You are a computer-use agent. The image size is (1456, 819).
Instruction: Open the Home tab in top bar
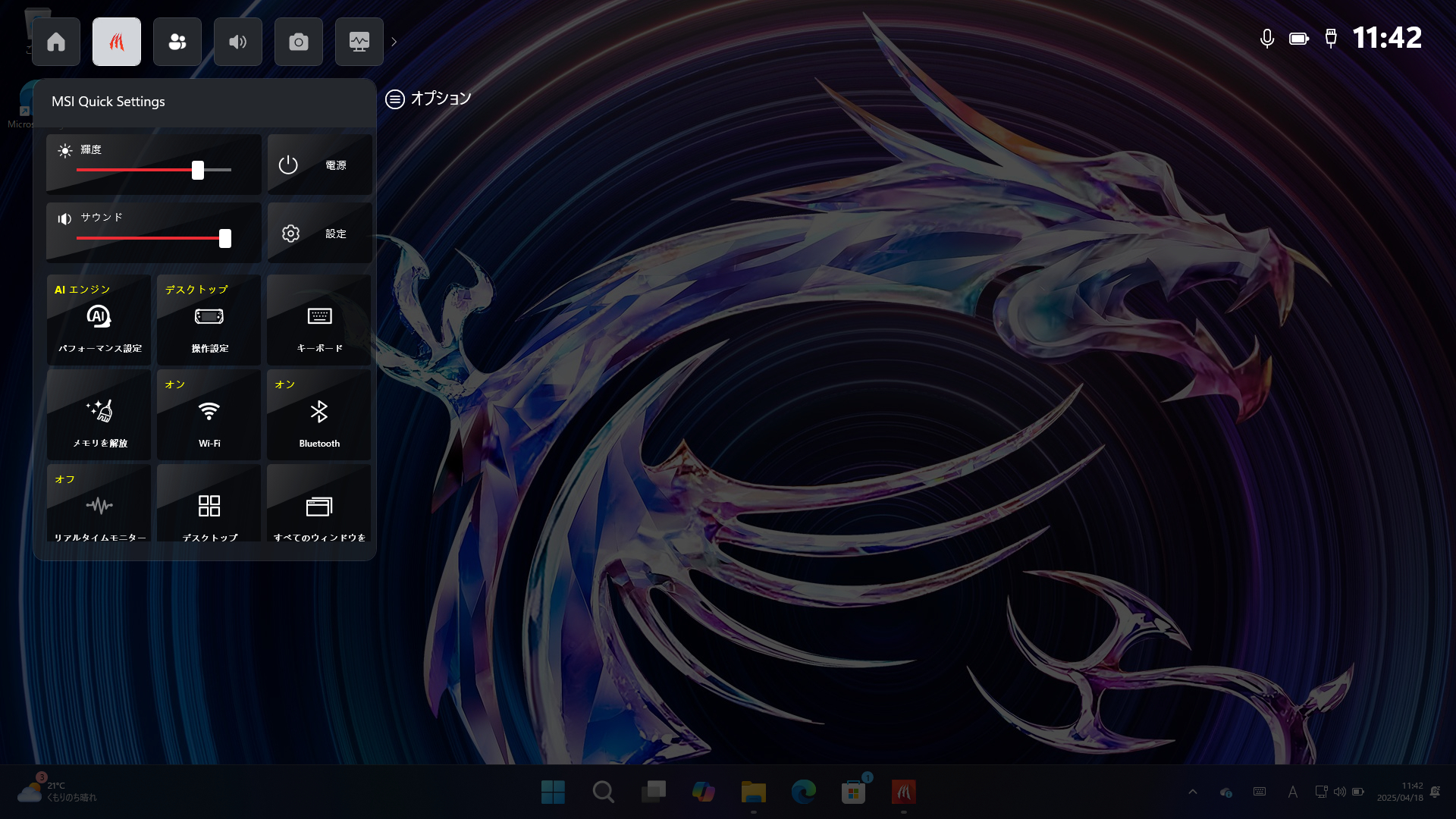(56, 42)
